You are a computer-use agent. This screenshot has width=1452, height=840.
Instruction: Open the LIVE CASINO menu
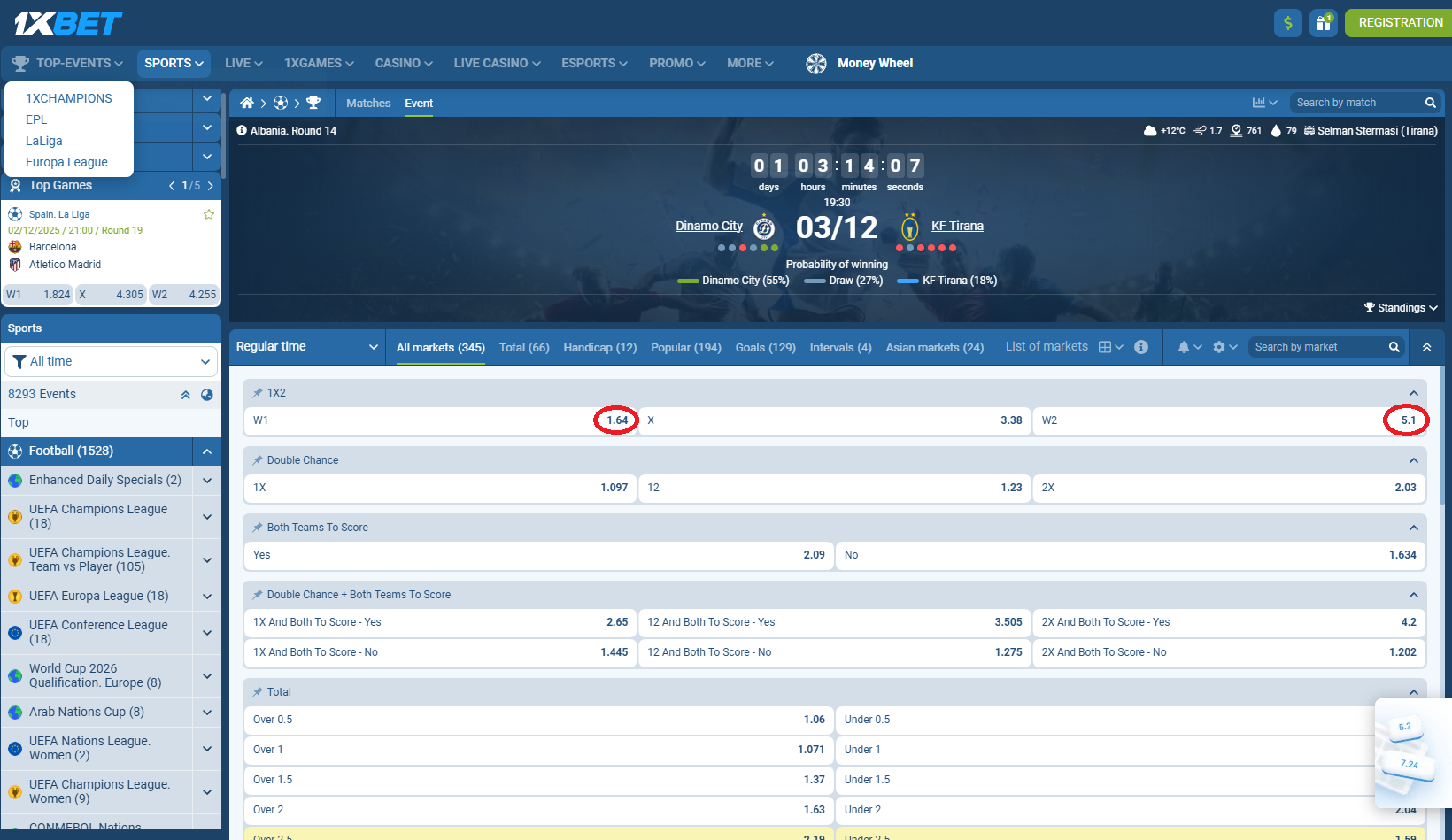[x=497, y=64]
